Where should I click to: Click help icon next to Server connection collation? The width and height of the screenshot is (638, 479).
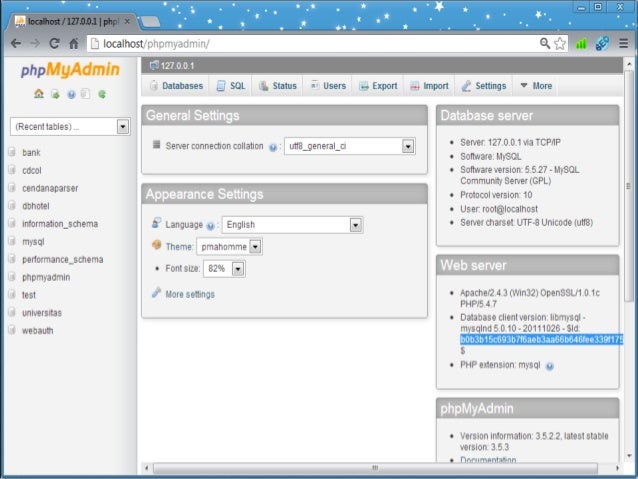(273, 147)
